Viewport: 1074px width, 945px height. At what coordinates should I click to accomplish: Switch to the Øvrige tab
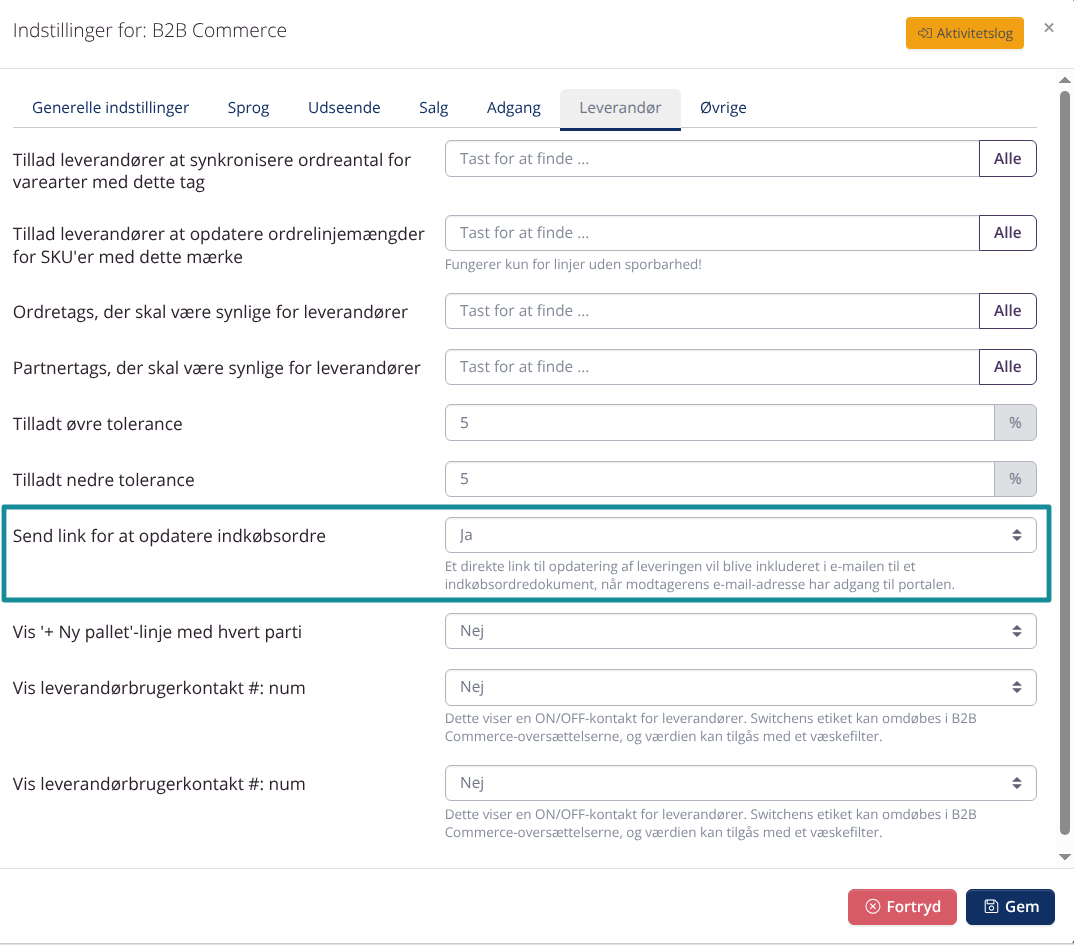tap(723, 108)
